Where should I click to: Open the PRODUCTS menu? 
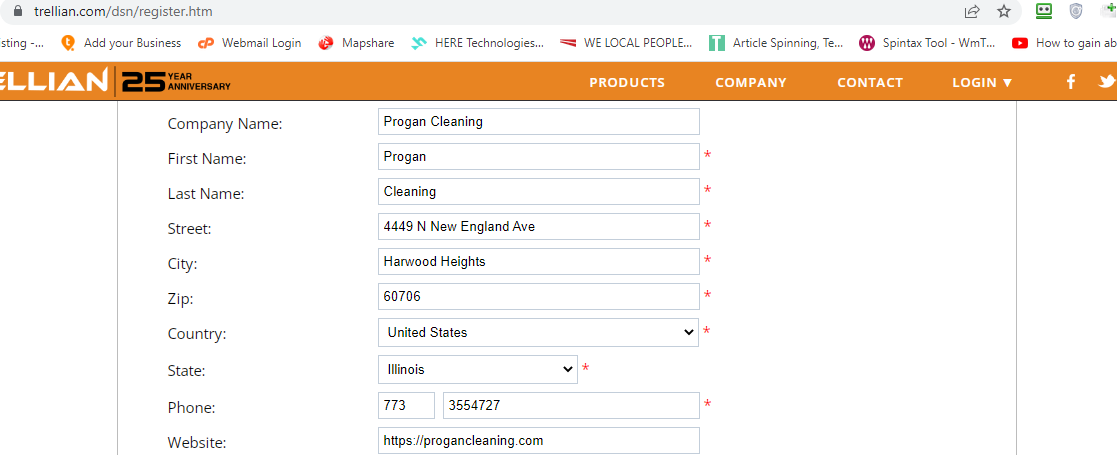(x=627, y=82)
